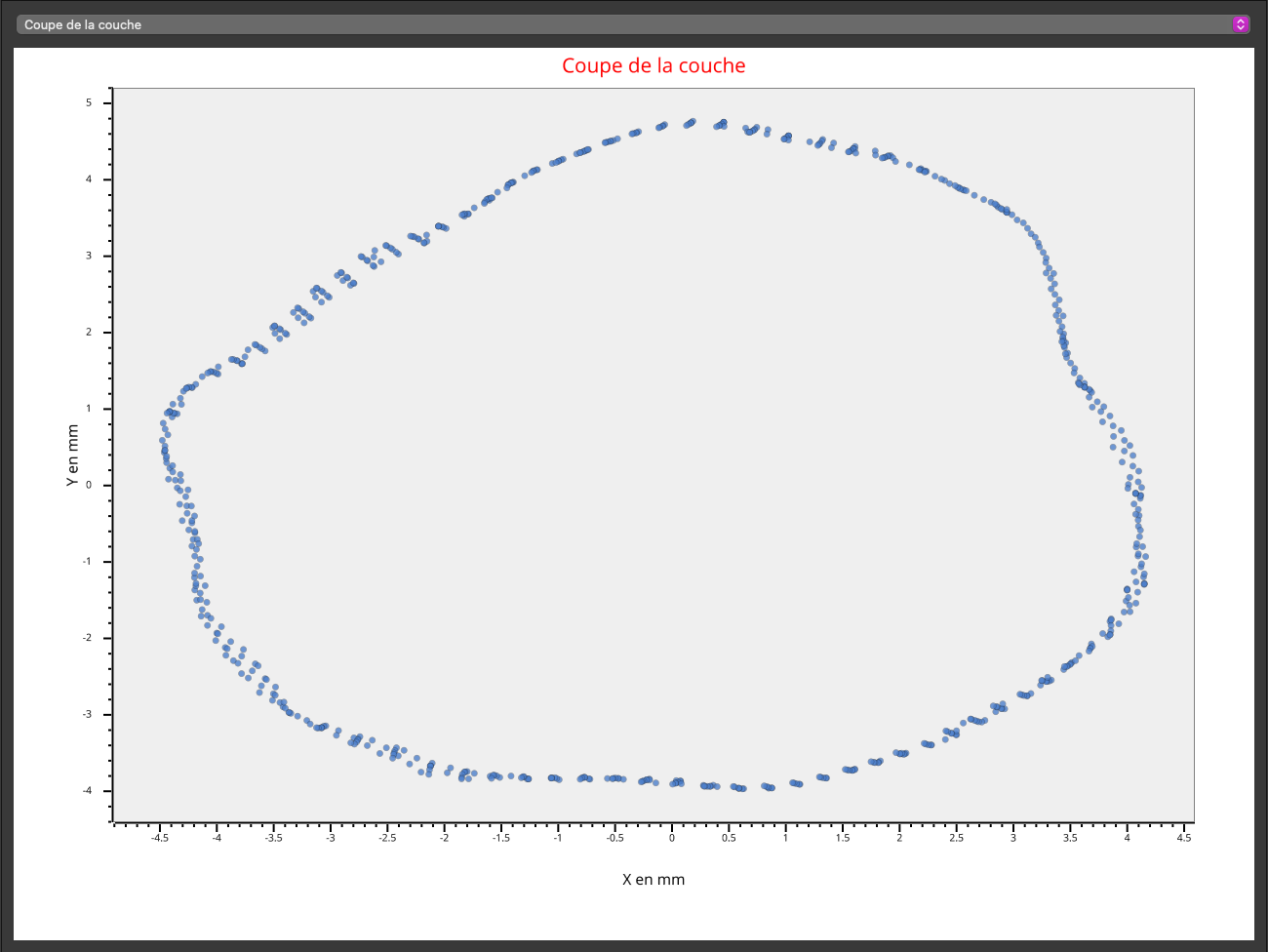Click the Y-axis tick label "-4"

point(87,791)
